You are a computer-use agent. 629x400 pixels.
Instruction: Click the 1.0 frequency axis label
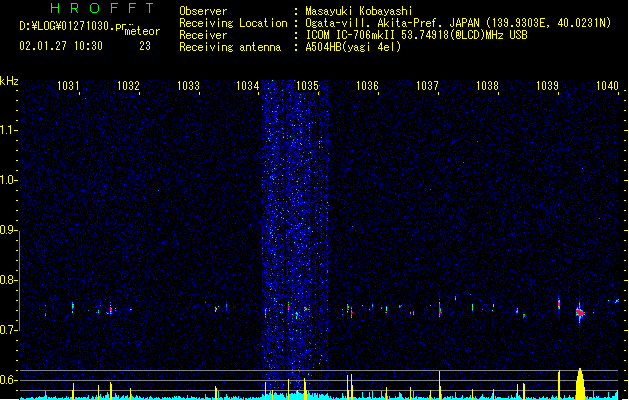[8, 180]
